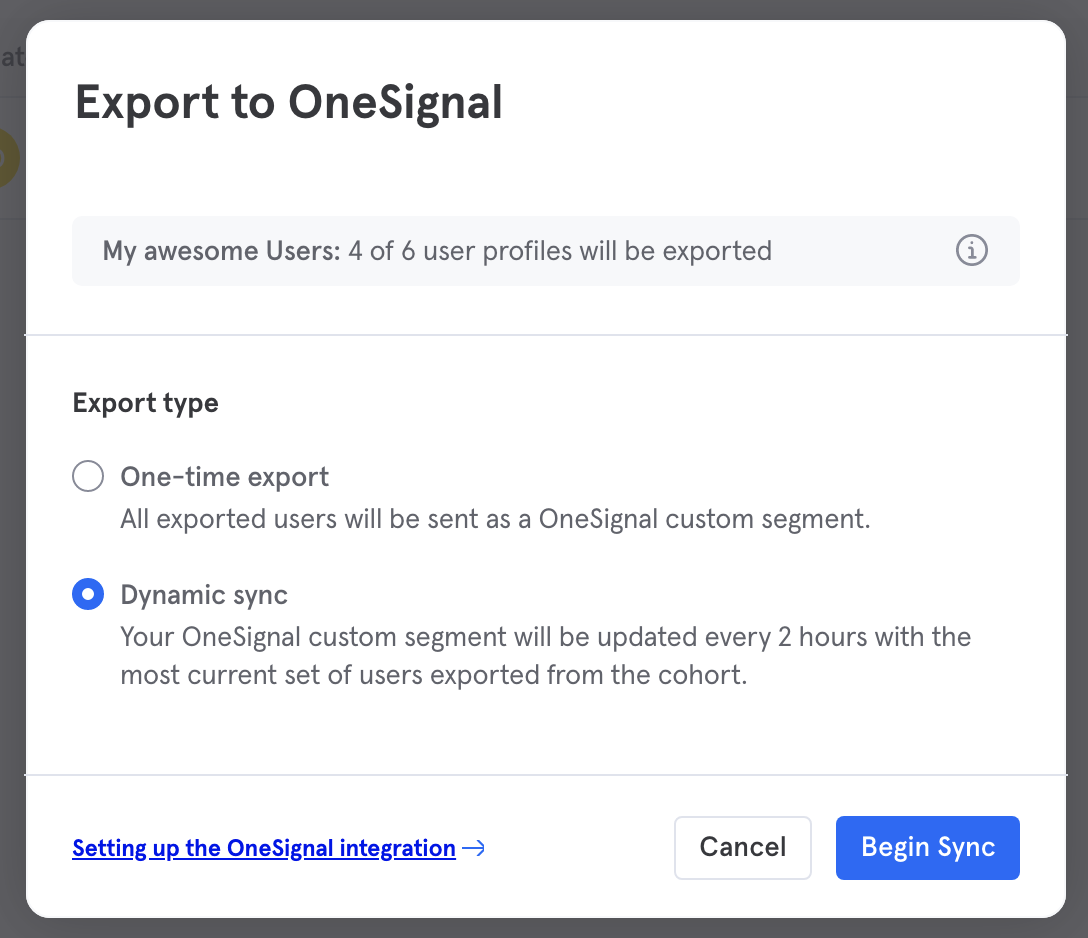This screenshot has width=1088, height=938.
Task: Click 'All exported users will be sent' description
Action: pyautogui.click(x=495, y=519)
